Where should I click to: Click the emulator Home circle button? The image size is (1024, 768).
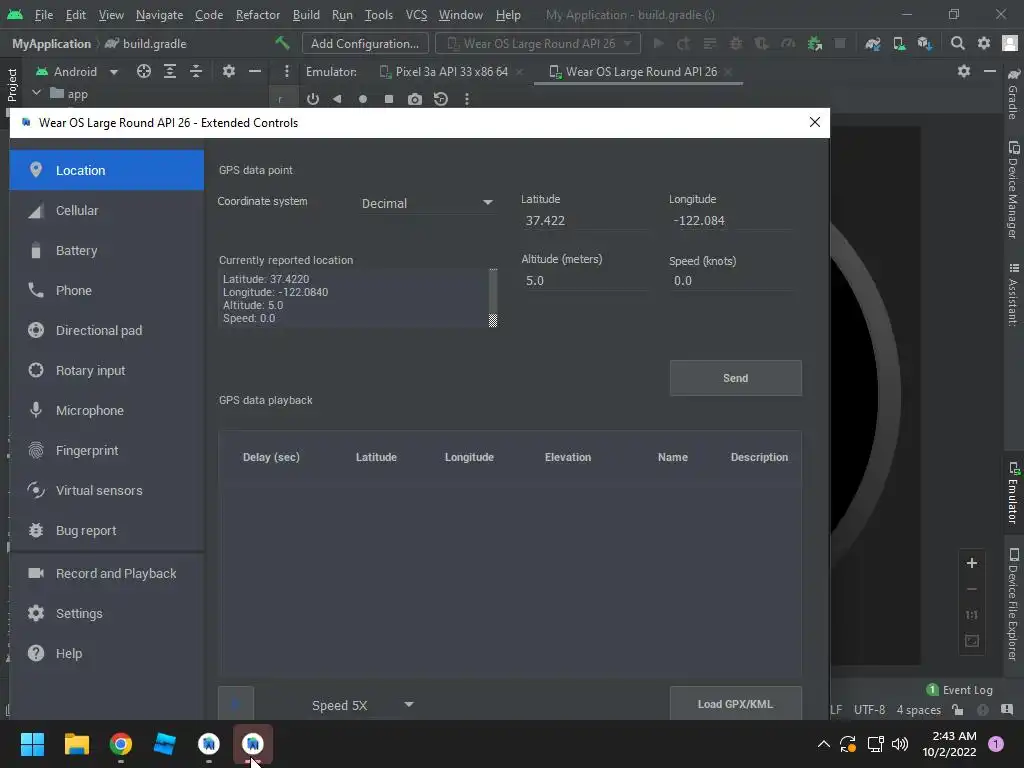click(362, 99)
